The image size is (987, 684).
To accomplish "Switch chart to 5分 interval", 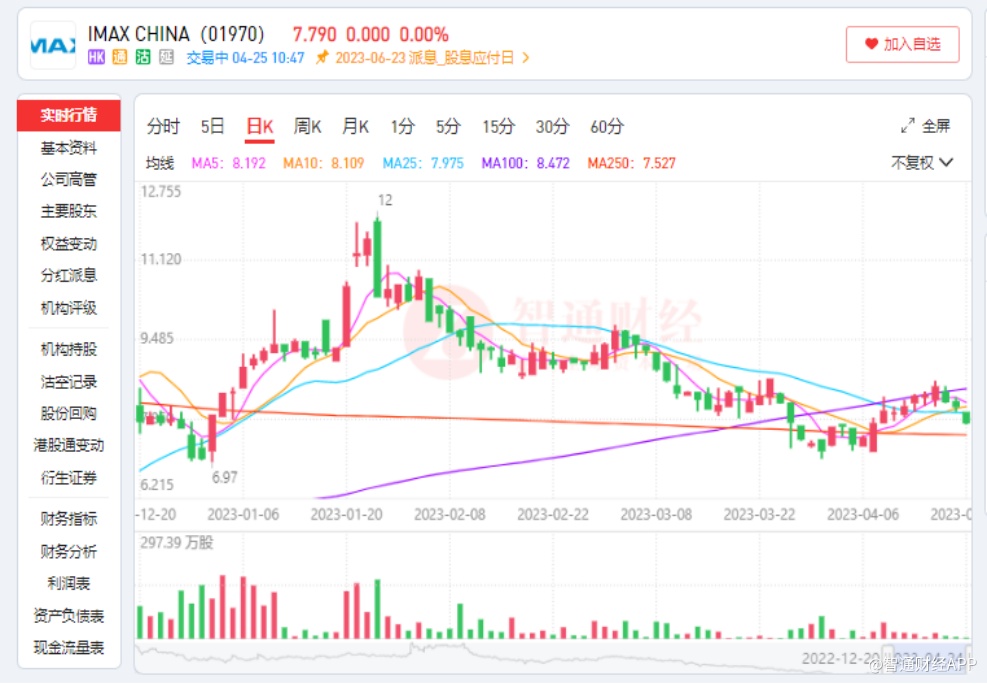I will [448, 126].
